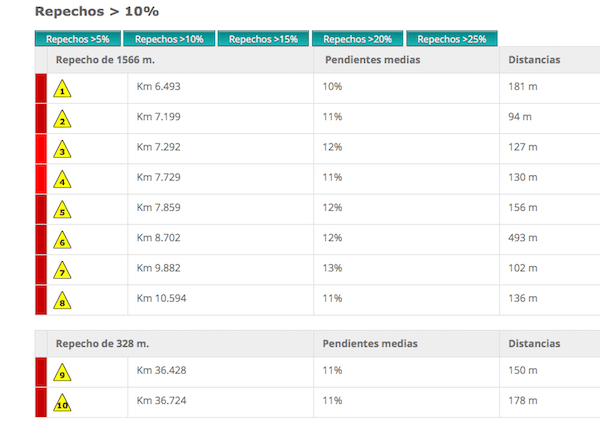The width and height of the screenshot is (600, 438).
Task: Click the Repechos >10% tab
Action: coord(169,39)
